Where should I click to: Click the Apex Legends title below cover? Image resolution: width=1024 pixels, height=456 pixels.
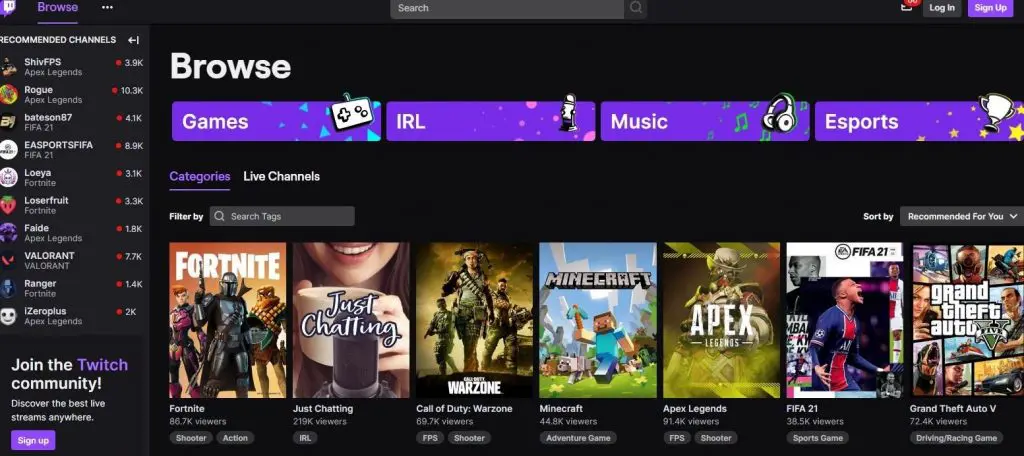tap(695, 409)
